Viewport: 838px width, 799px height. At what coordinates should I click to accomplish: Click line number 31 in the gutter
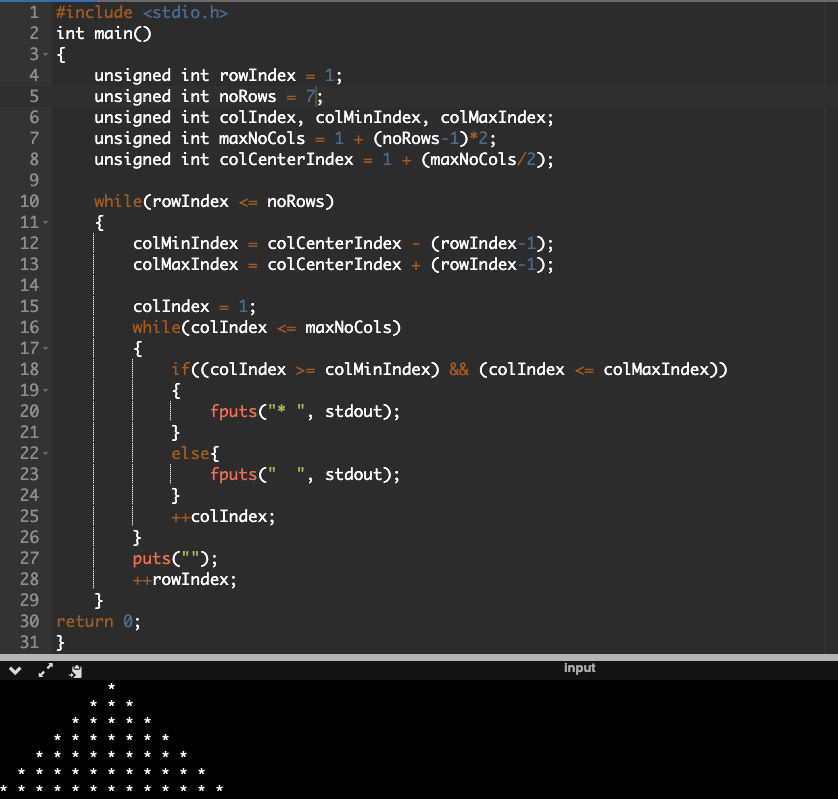tap(29, 642)
